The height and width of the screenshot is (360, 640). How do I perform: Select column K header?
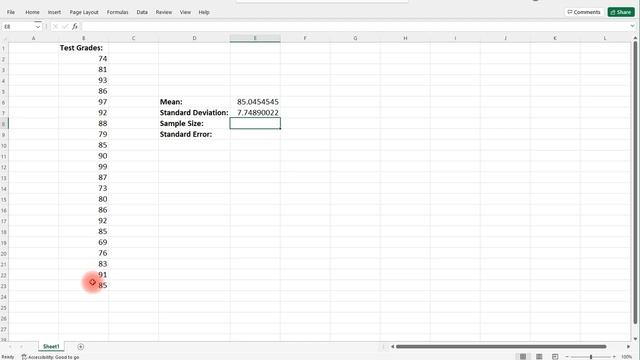coord(555,38)
